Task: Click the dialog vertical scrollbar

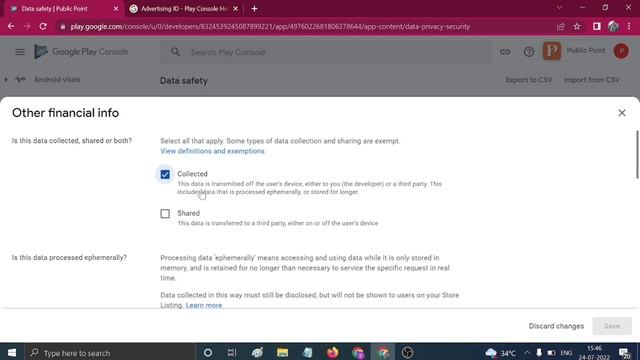Action: tap(637, 154)
